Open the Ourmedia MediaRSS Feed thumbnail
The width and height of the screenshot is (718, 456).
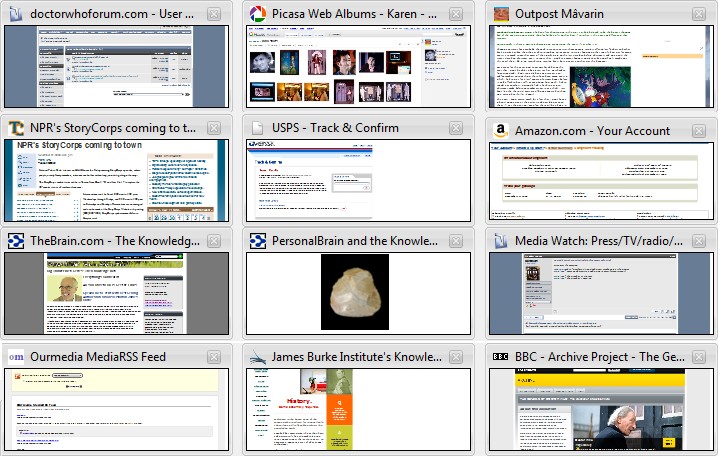116,409
